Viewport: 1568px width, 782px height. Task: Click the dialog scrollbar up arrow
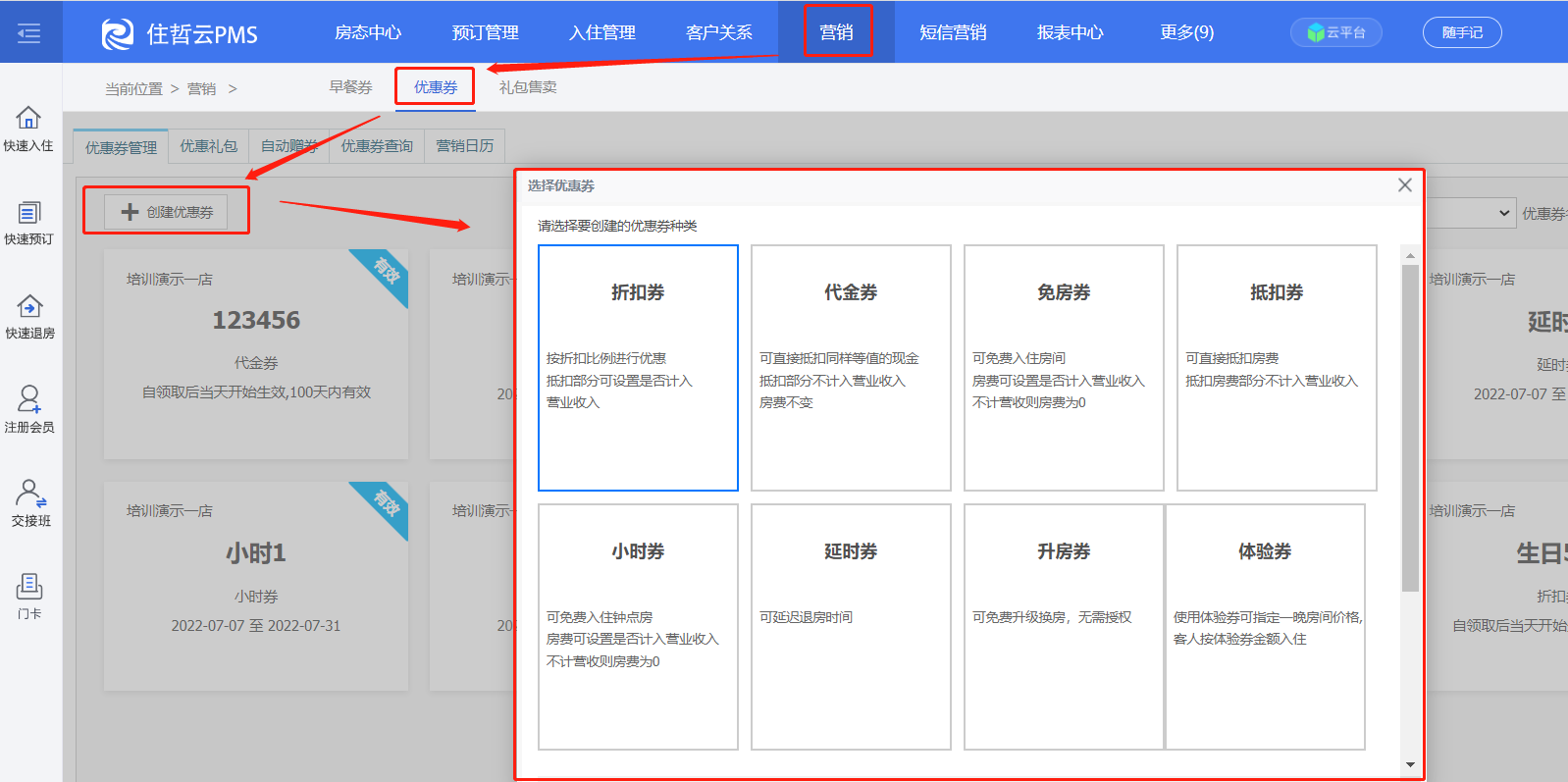[x=1410, y=255]
